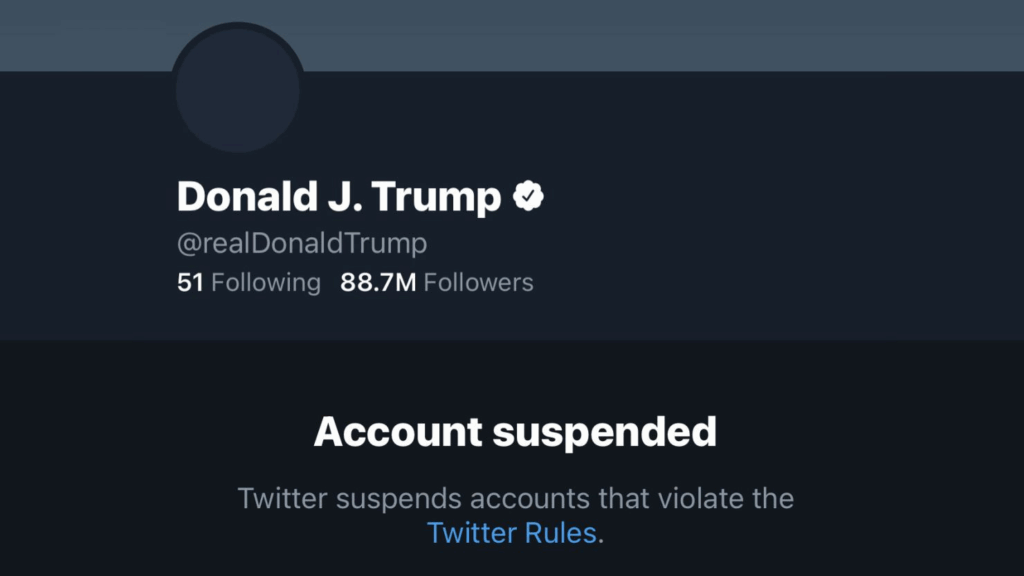Select the blue verification icon next to name
1024x576 pixels.
point(529,196)
